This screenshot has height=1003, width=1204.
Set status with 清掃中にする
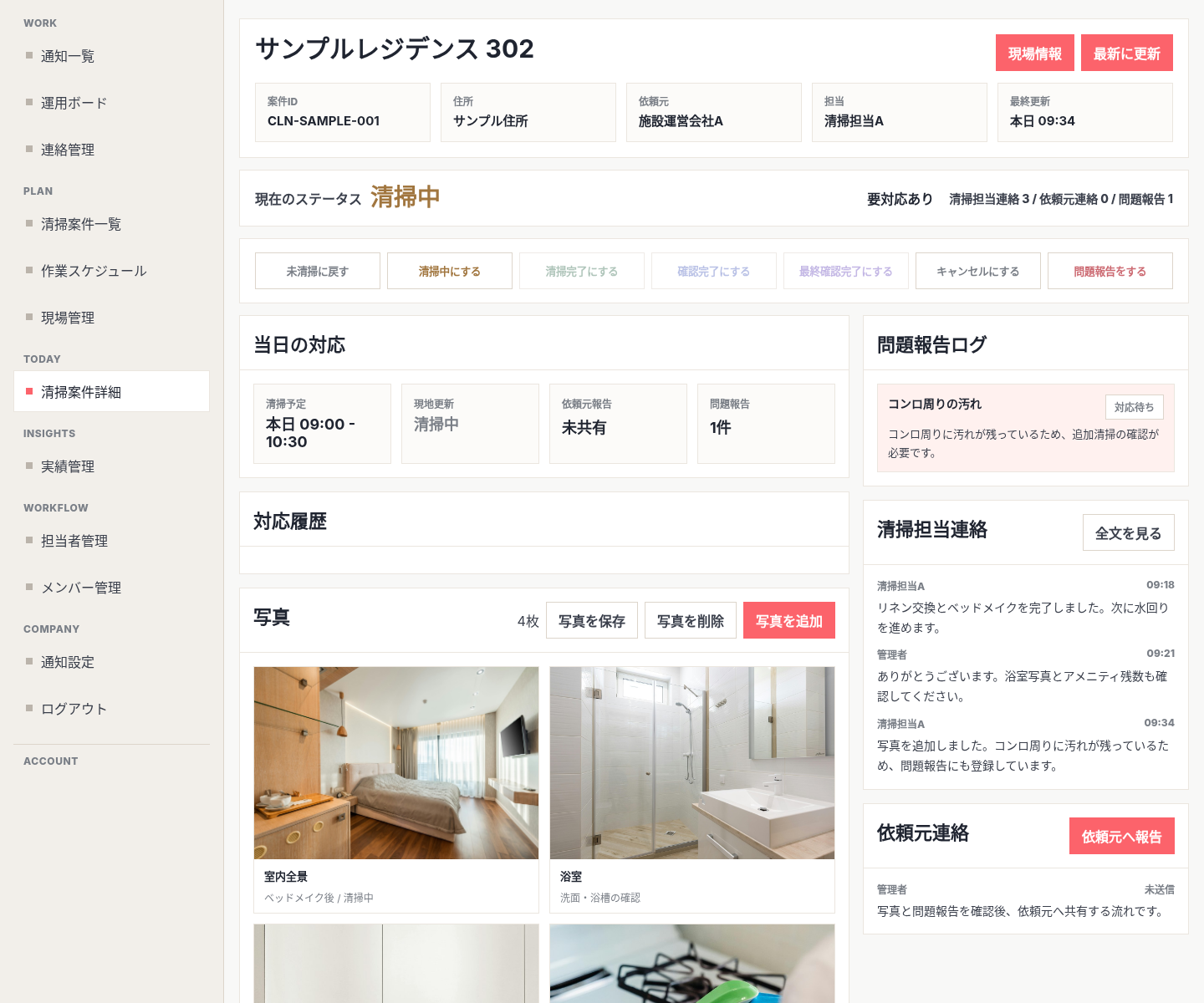(450, 271)
